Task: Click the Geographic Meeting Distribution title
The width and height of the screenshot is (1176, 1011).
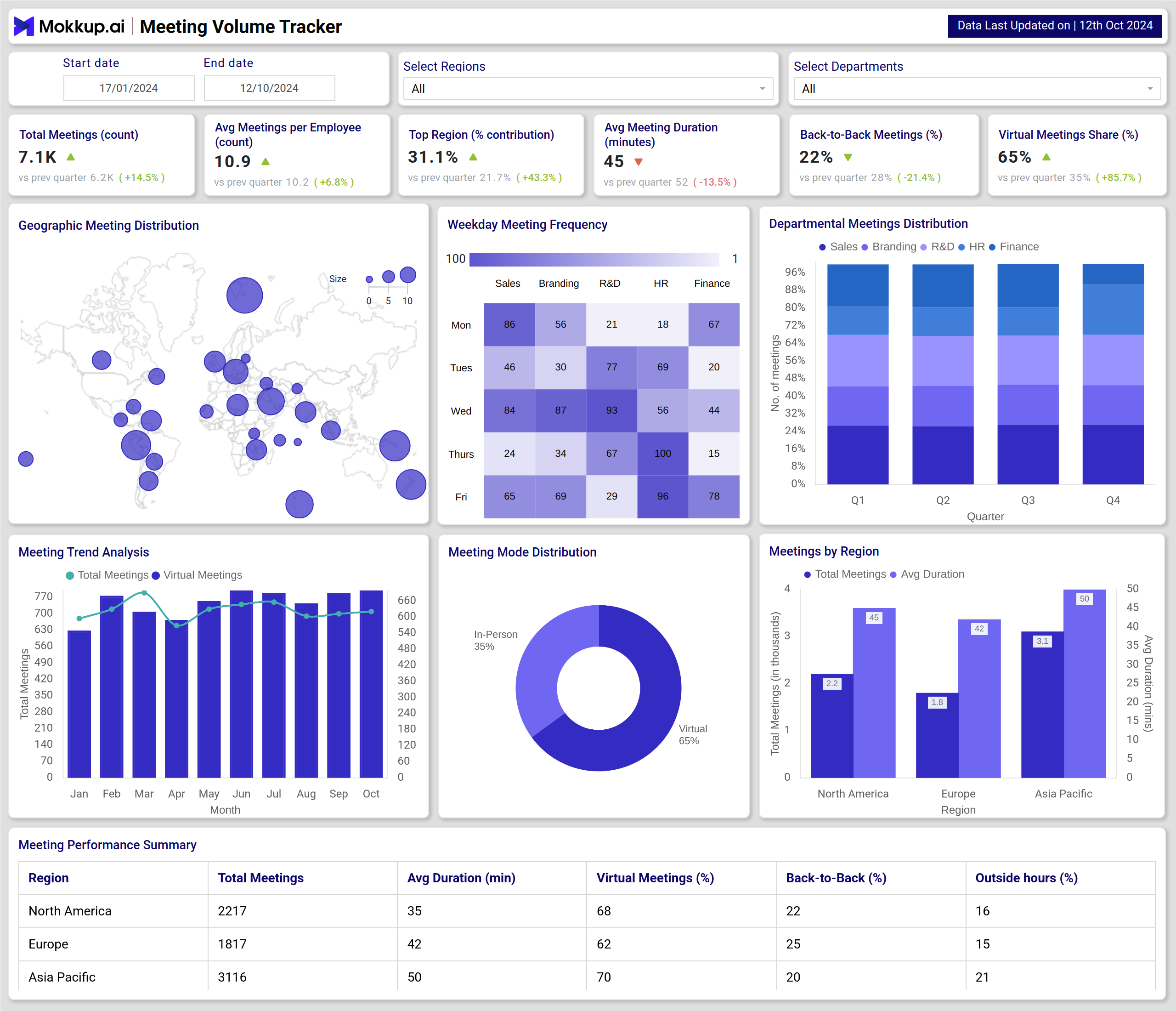Action: point(108,225)
